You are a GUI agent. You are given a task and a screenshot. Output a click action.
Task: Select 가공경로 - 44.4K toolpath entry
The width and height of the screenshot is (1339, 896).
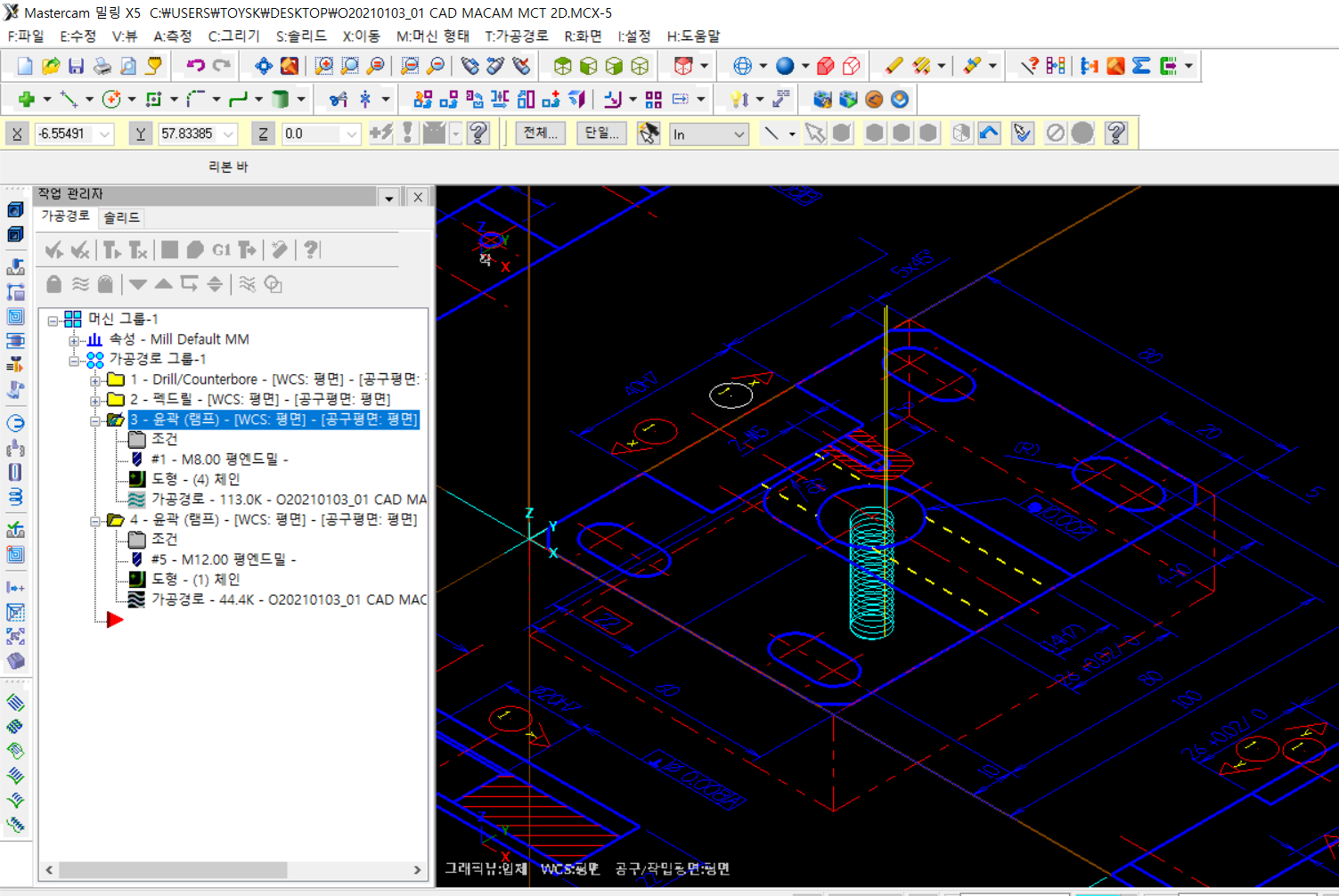(289, 599)
